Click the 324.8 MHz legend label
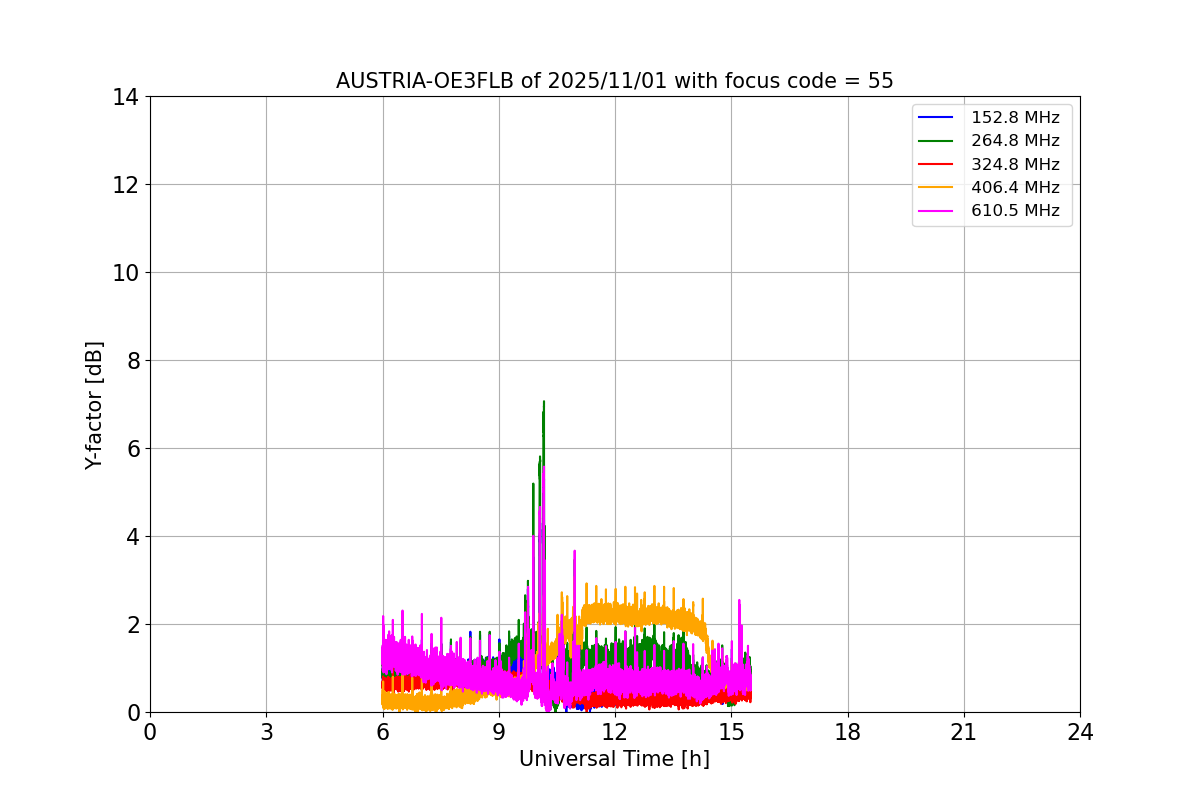The image size is (1200, 800). click(1015, 164)
